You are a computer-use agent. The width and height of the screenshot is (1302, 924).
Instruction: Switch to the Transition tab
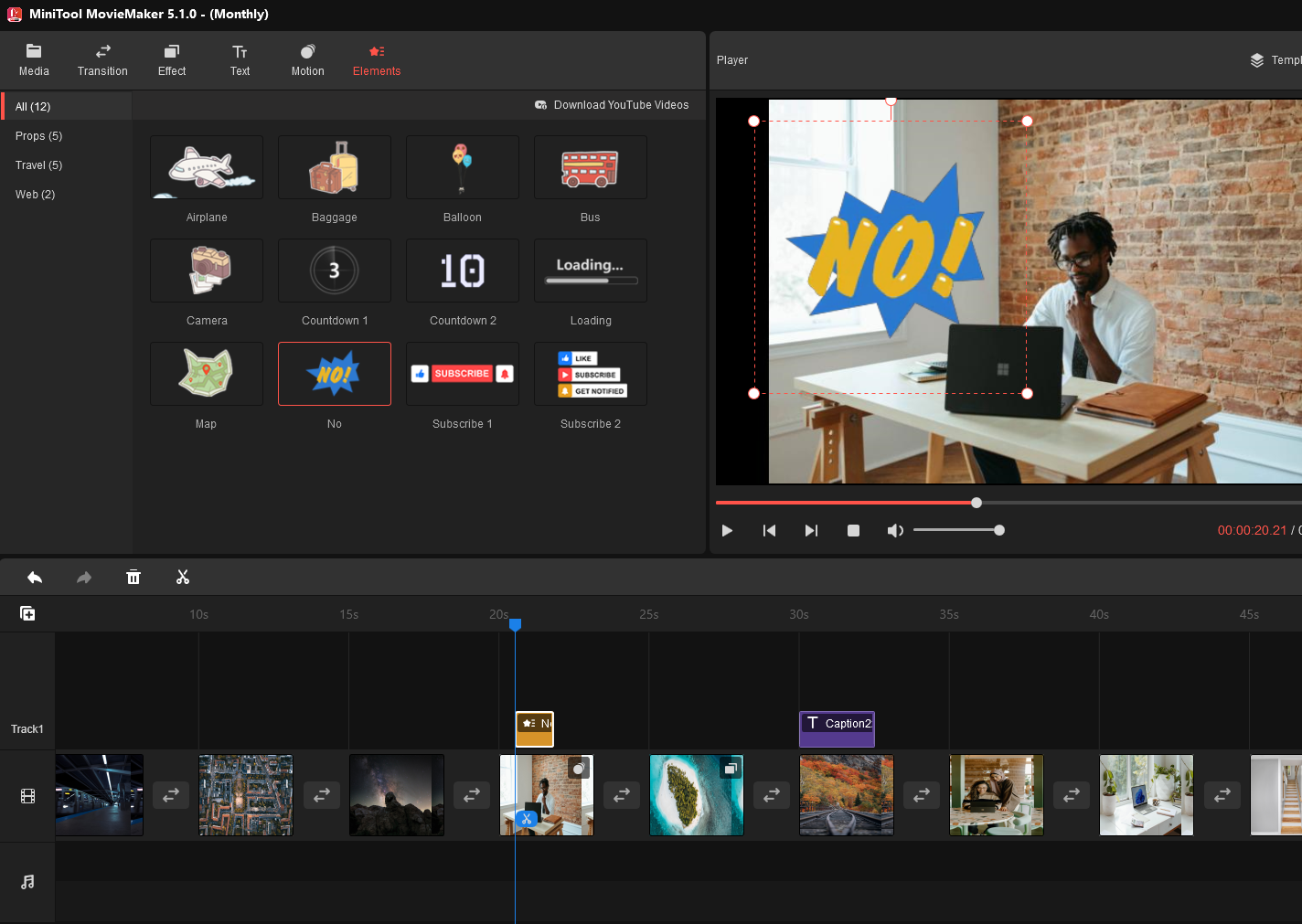click(102, 60)
